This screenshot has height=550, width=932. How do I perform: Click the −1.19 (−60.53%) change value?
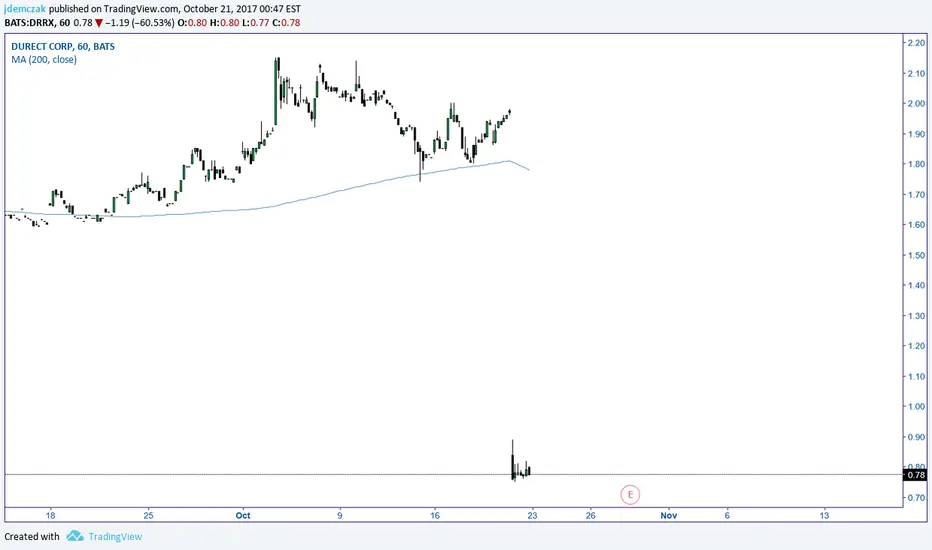(x=140, y=23)
